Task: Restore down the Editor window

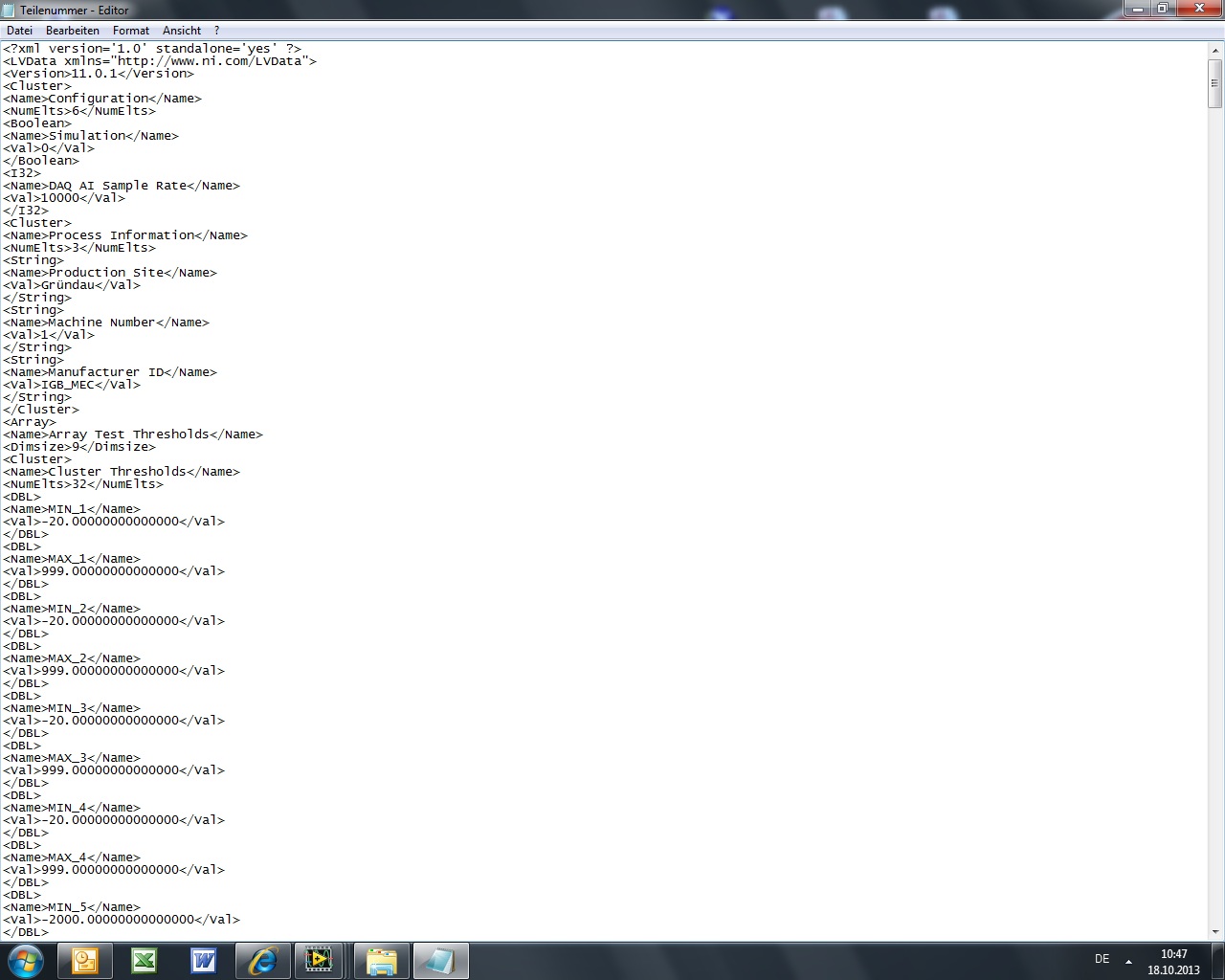Action: tap(1162, 9)
